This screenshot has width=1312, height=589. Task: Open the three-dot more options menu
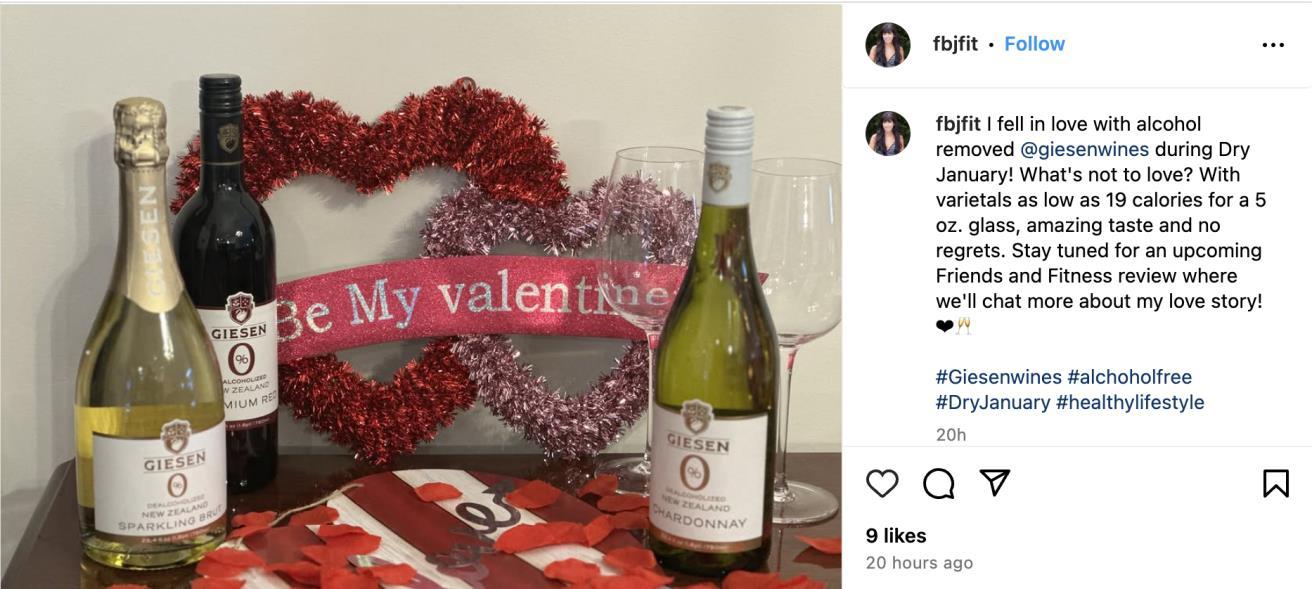coord(1273,45)
